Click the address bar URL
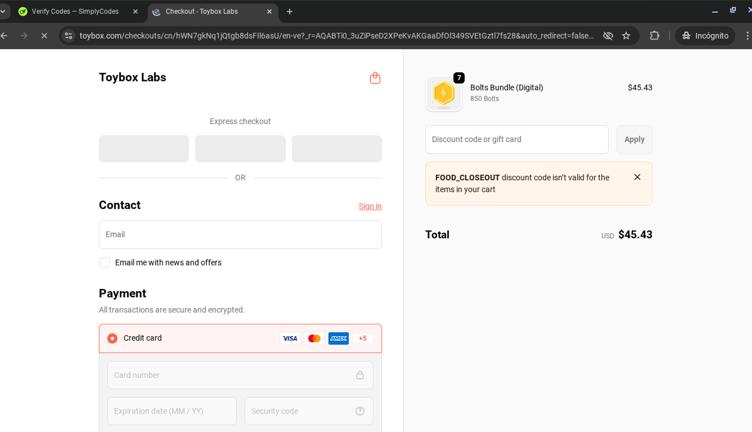752x432 pixels. (x=336, y=35)
